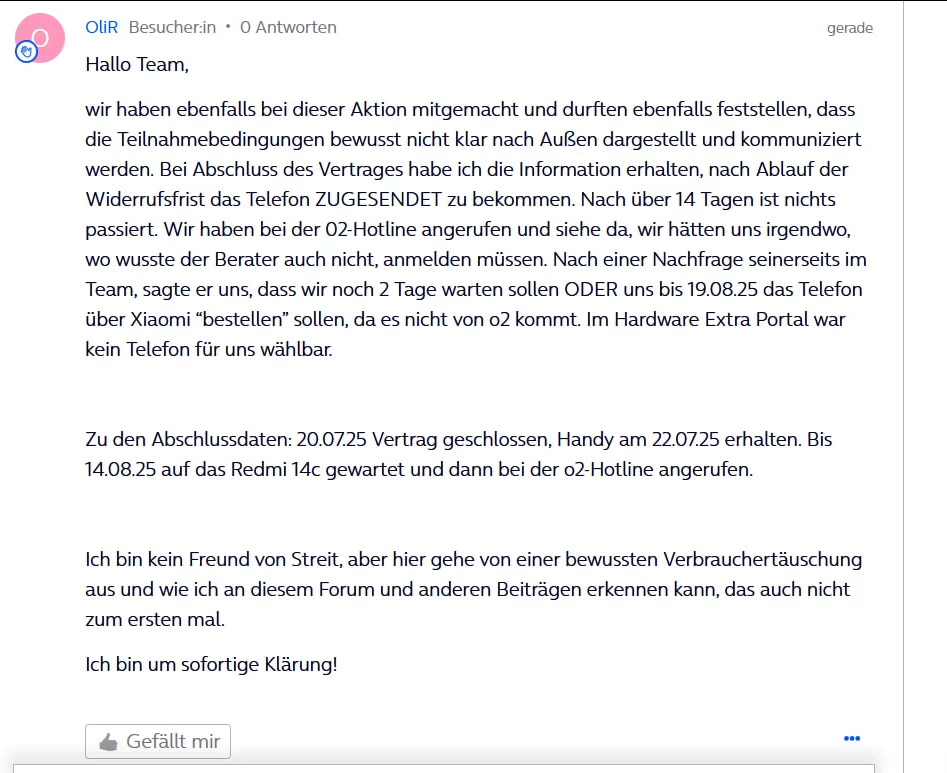
Task: Click the date 19.08.25 in the text
Action: tap(722, 289)
